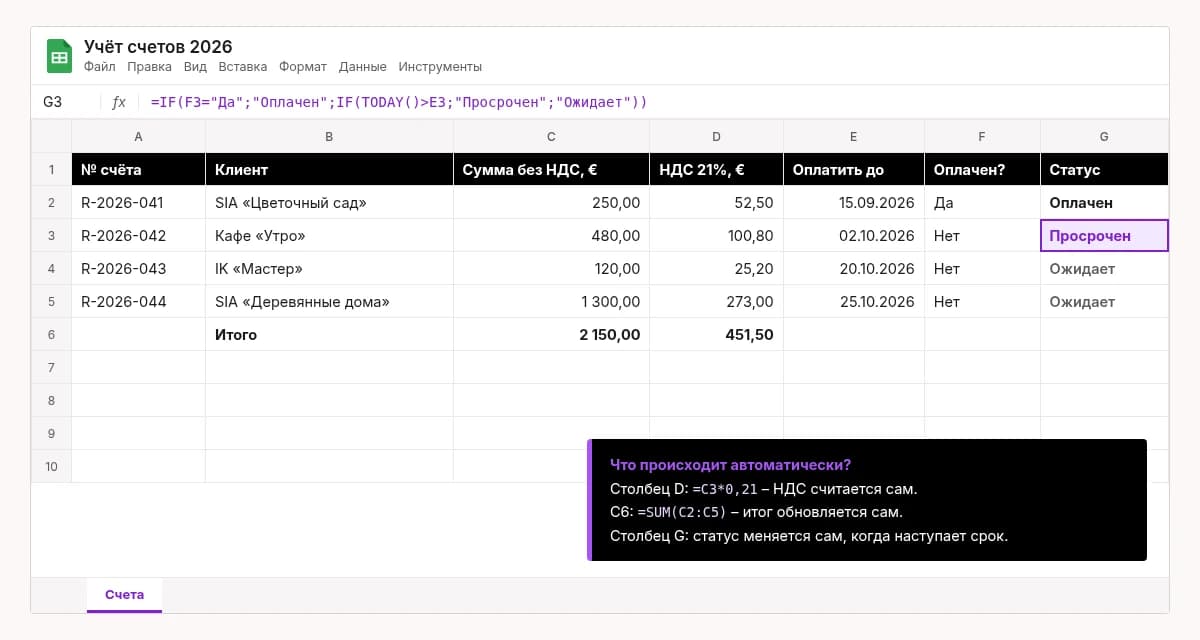The height and width of the screenshot is (640, 1200).
Task: Select column C header
Action: pos(551,136)
